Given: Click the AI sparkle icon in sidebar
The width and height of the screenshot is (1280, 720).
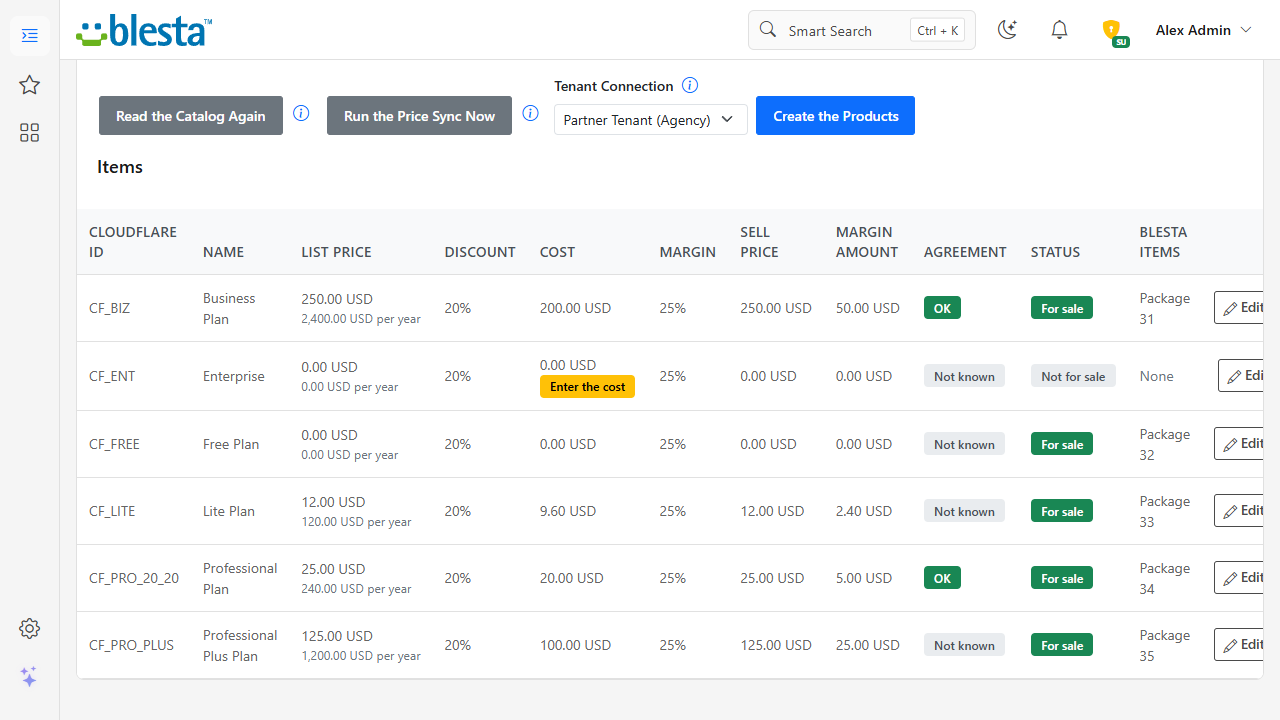Looking at the screenshot, I should coord(29,677).
